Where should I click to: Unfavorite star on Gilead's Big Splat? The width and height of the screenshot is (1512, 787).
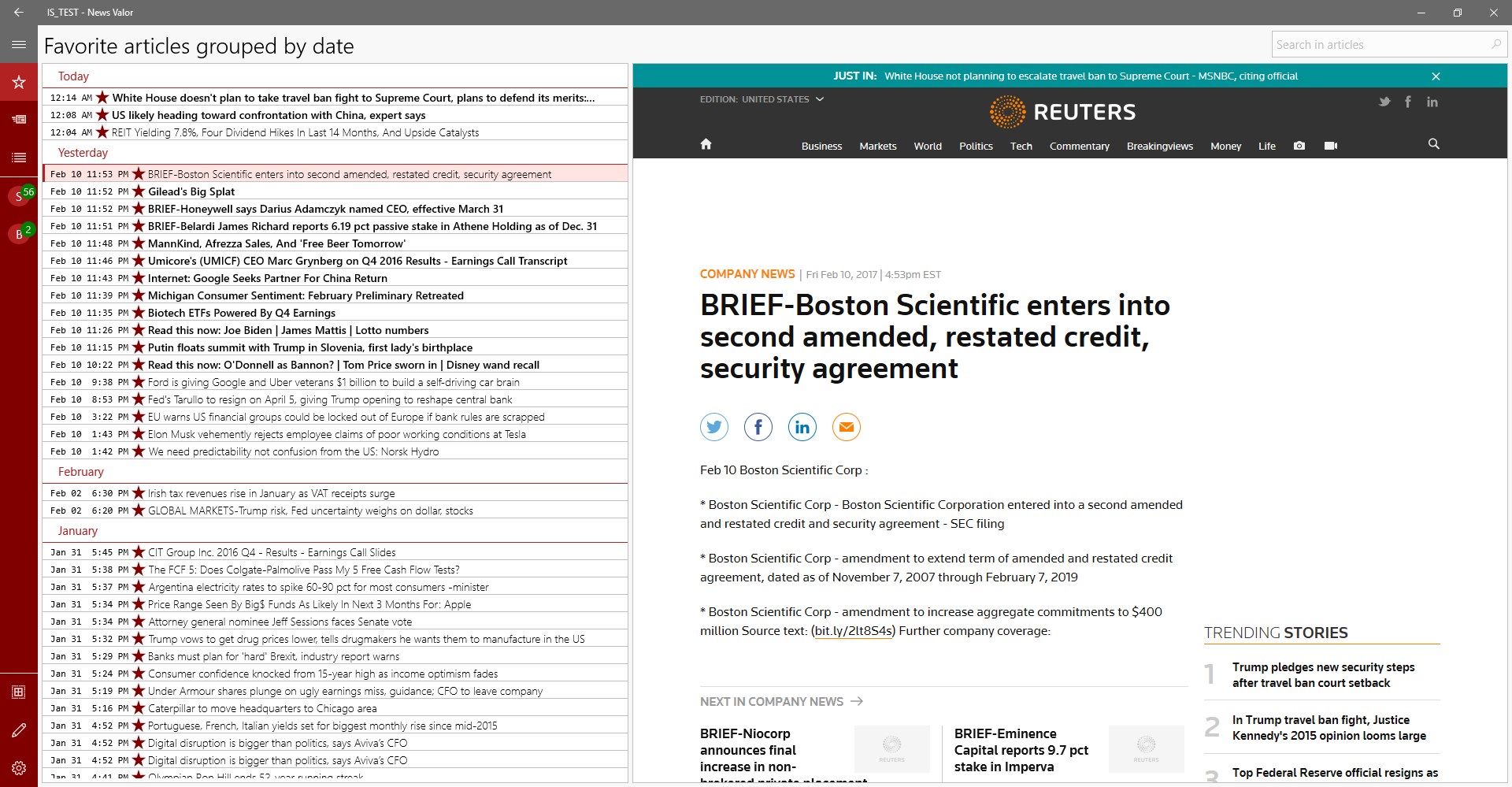[x=139, y=191]
